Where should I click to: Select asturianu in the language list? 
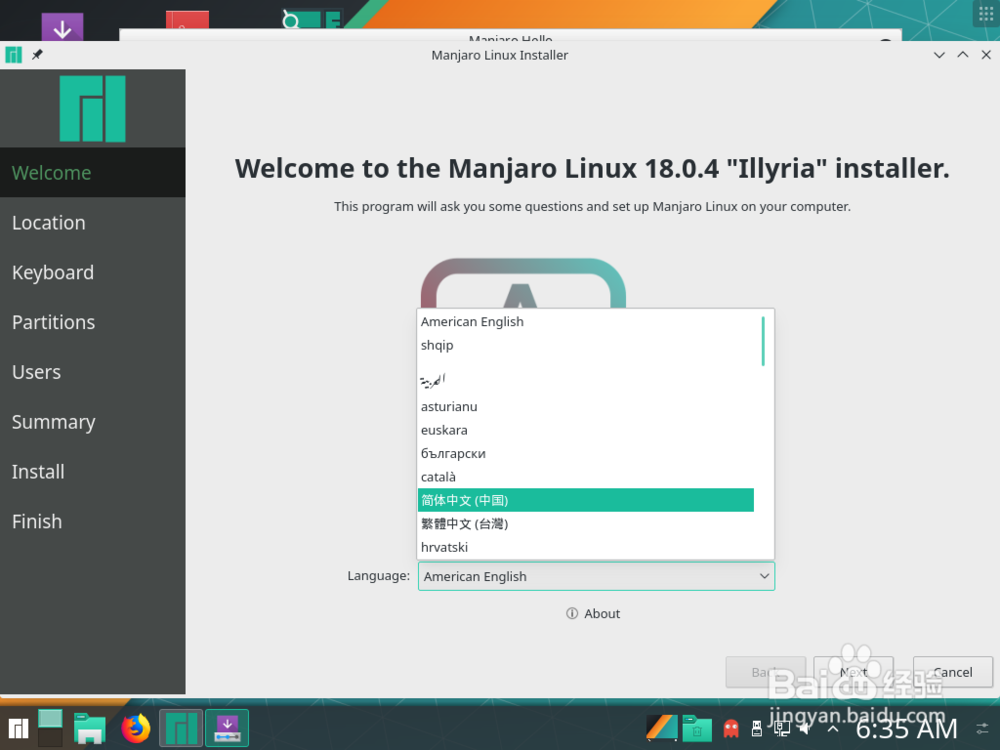click(x=585, y=406)
